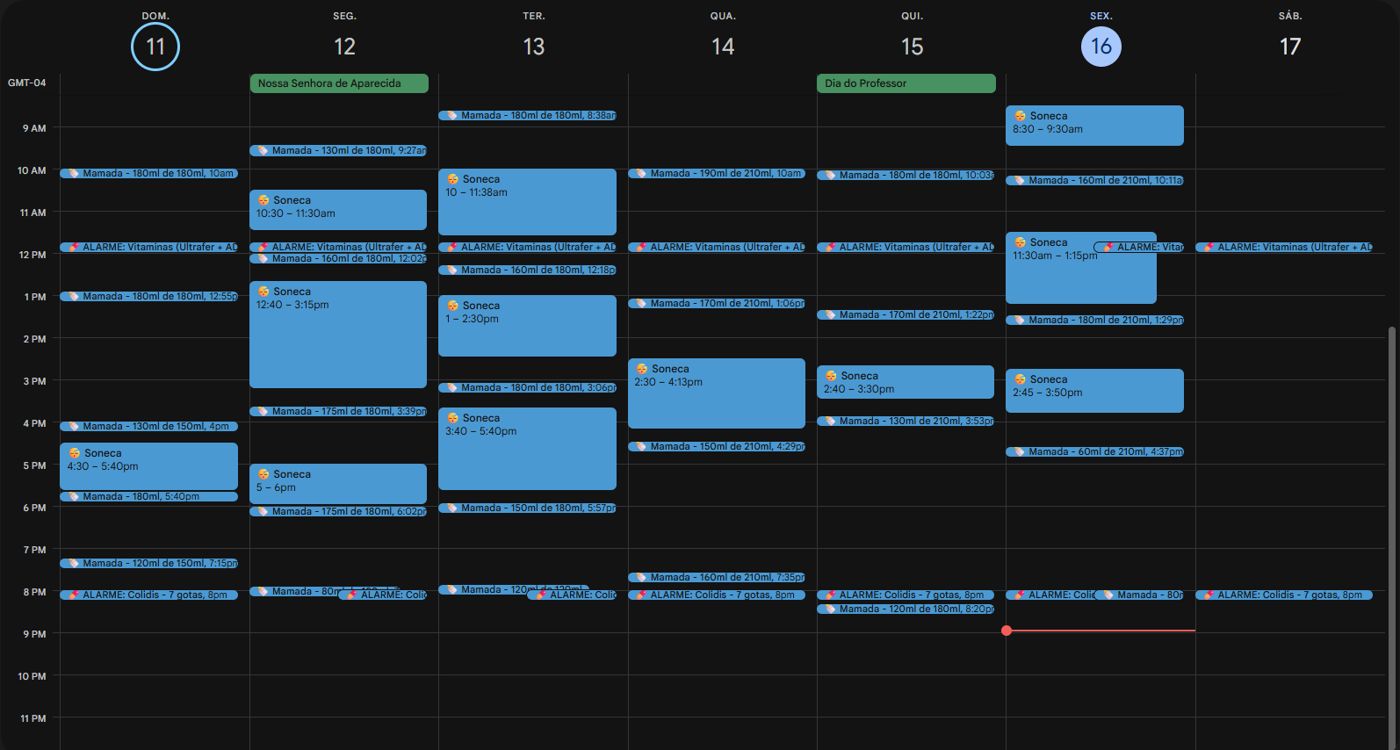
Task: Open the Soneca 3:40 – 5:40pm event
Action: [x=527, y=449]
